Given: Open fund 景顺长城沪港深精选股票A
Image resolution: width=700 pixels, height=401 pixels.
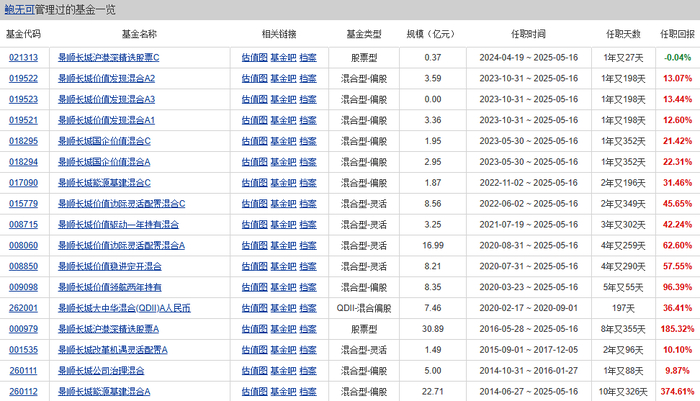Looking at the screenshot, I should [x=108, y=329].
